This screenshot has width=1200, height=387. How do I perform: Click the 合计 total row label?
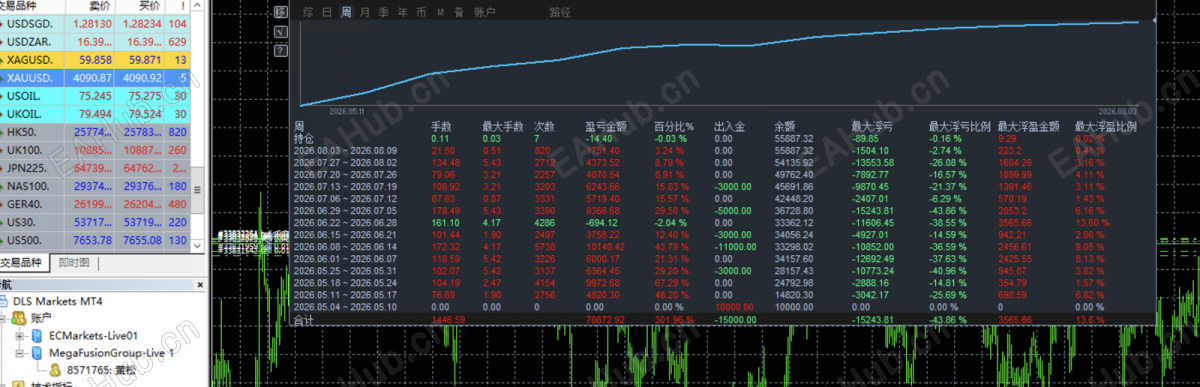(304, 320)
